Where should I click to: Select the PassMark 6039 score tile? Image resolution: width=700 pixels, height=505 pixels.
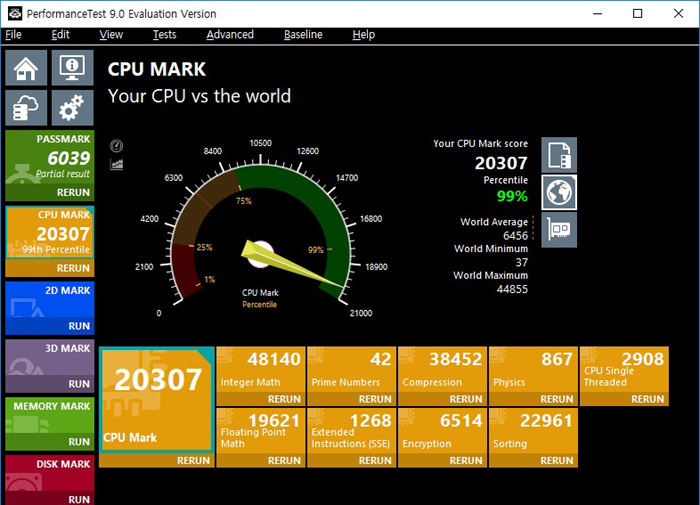click(50, 158)
